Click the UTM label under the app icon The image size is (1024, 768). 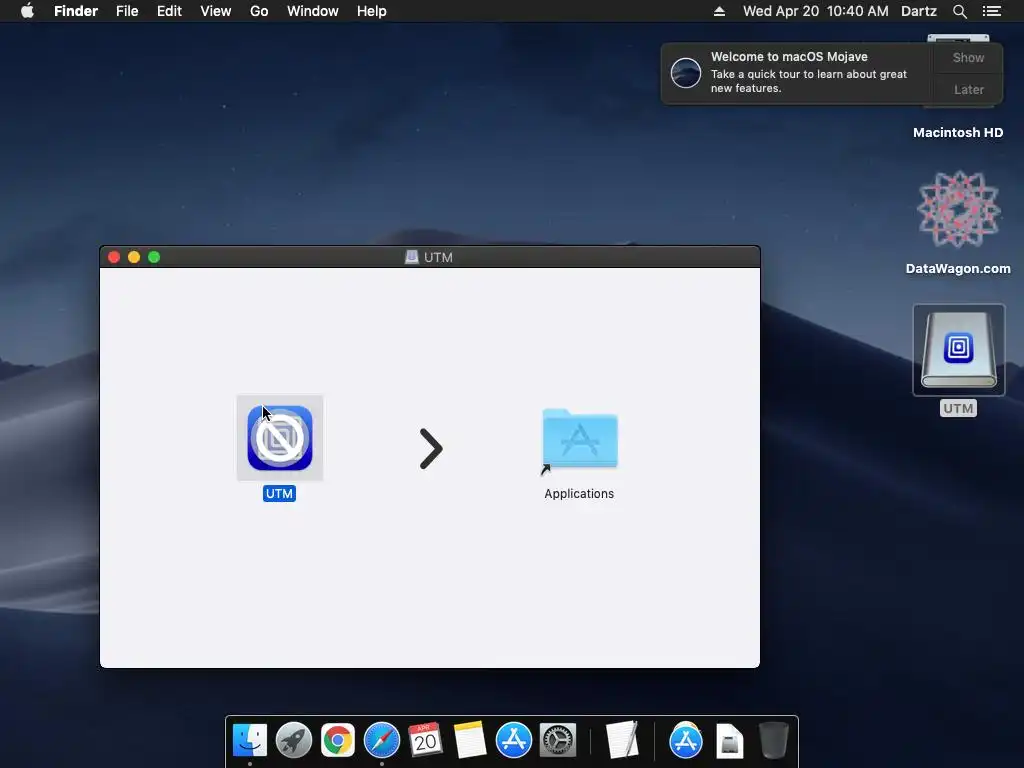click(280, 494)
